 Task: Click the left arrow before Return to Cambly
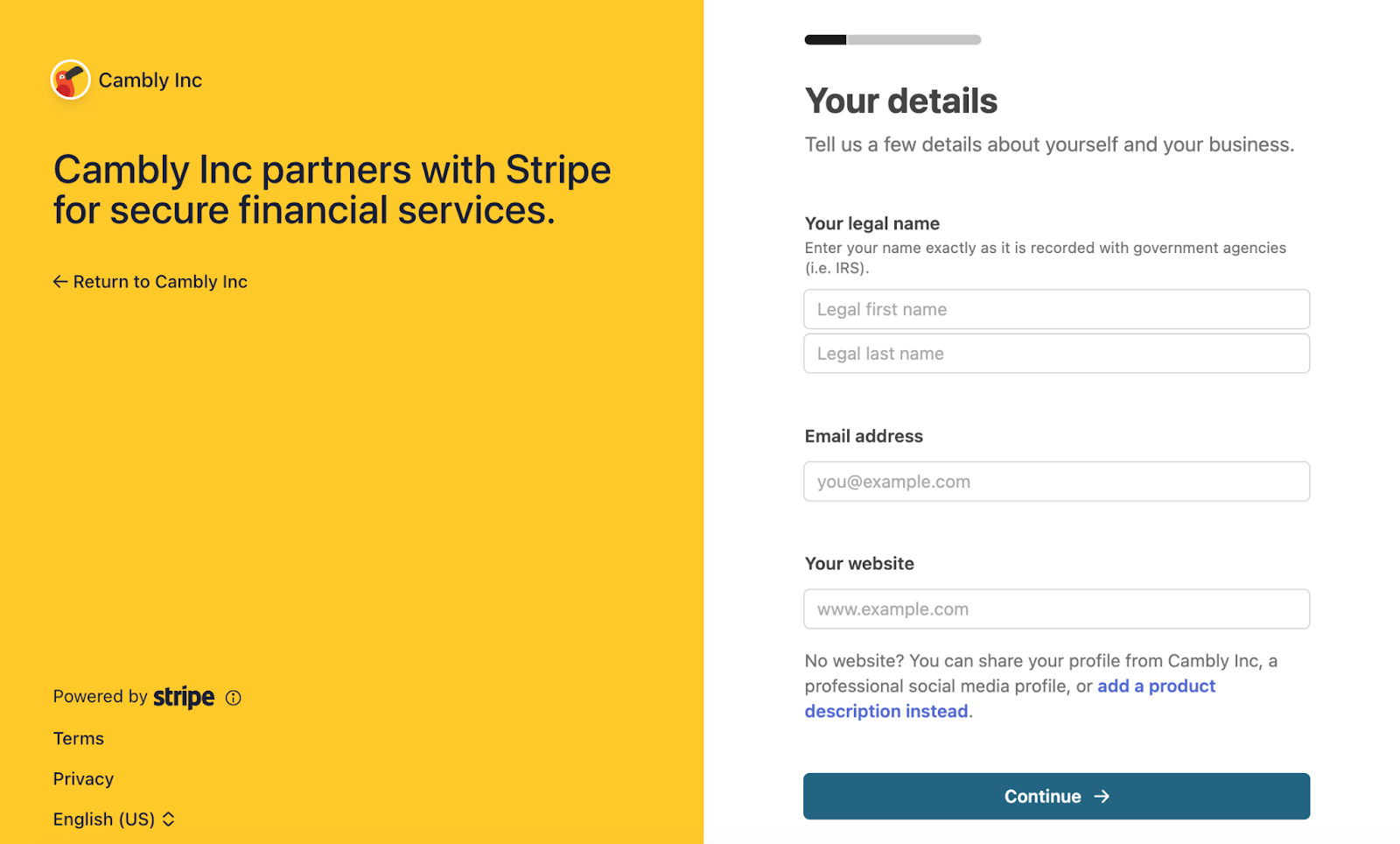60,282
